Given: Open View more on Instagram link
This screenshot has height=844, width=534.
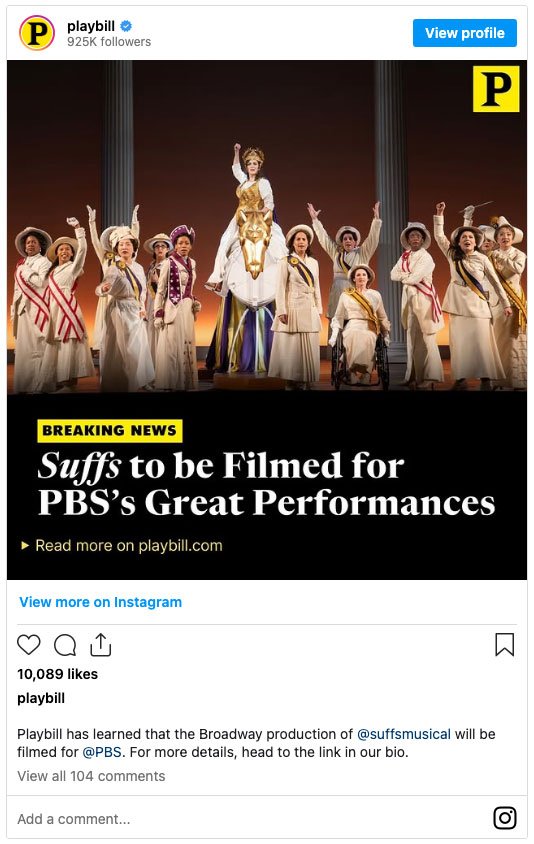Looking at the screenshot, I should coord(101,602).
